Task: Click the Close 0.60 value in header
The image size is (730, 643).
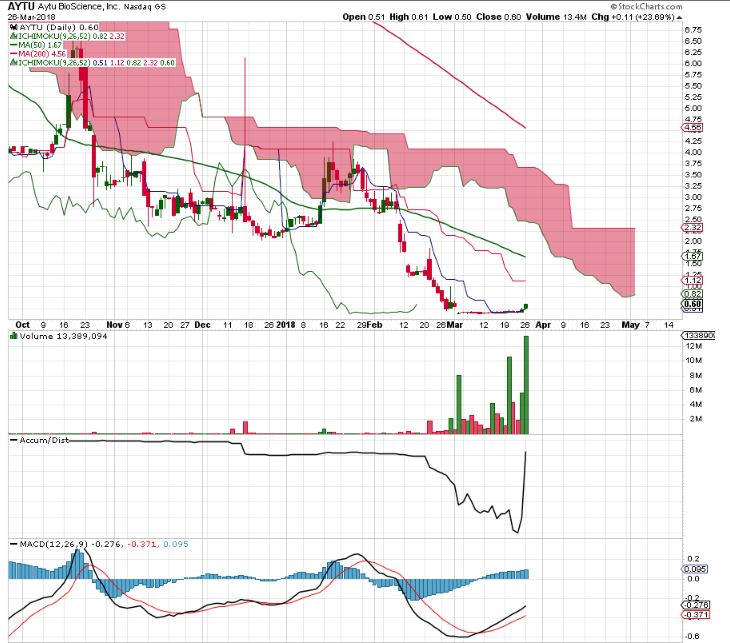Action: point(498,17)
